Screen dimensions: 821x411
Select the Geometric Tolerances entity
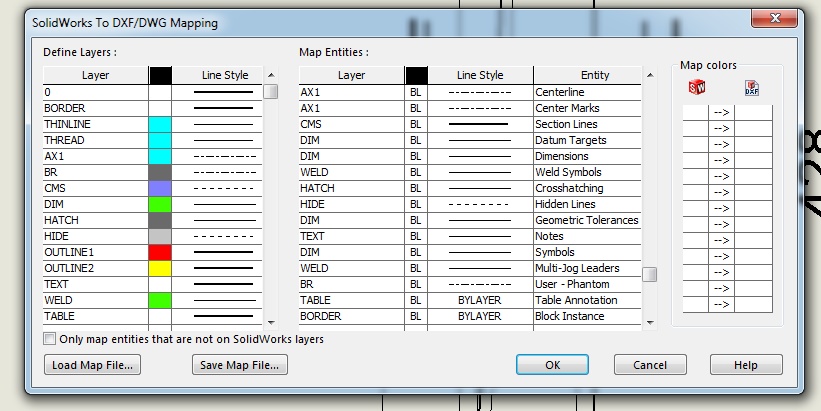(x=587, y=220)
